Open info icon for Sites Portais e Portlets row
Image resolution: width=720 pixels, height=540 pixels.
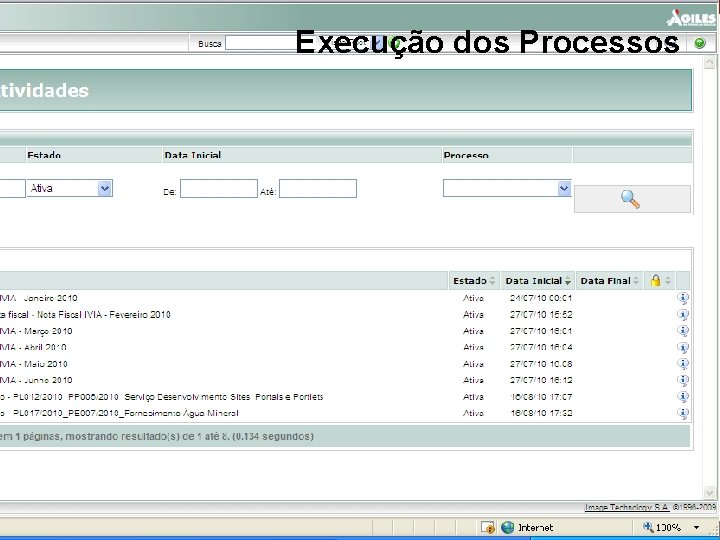683,397
